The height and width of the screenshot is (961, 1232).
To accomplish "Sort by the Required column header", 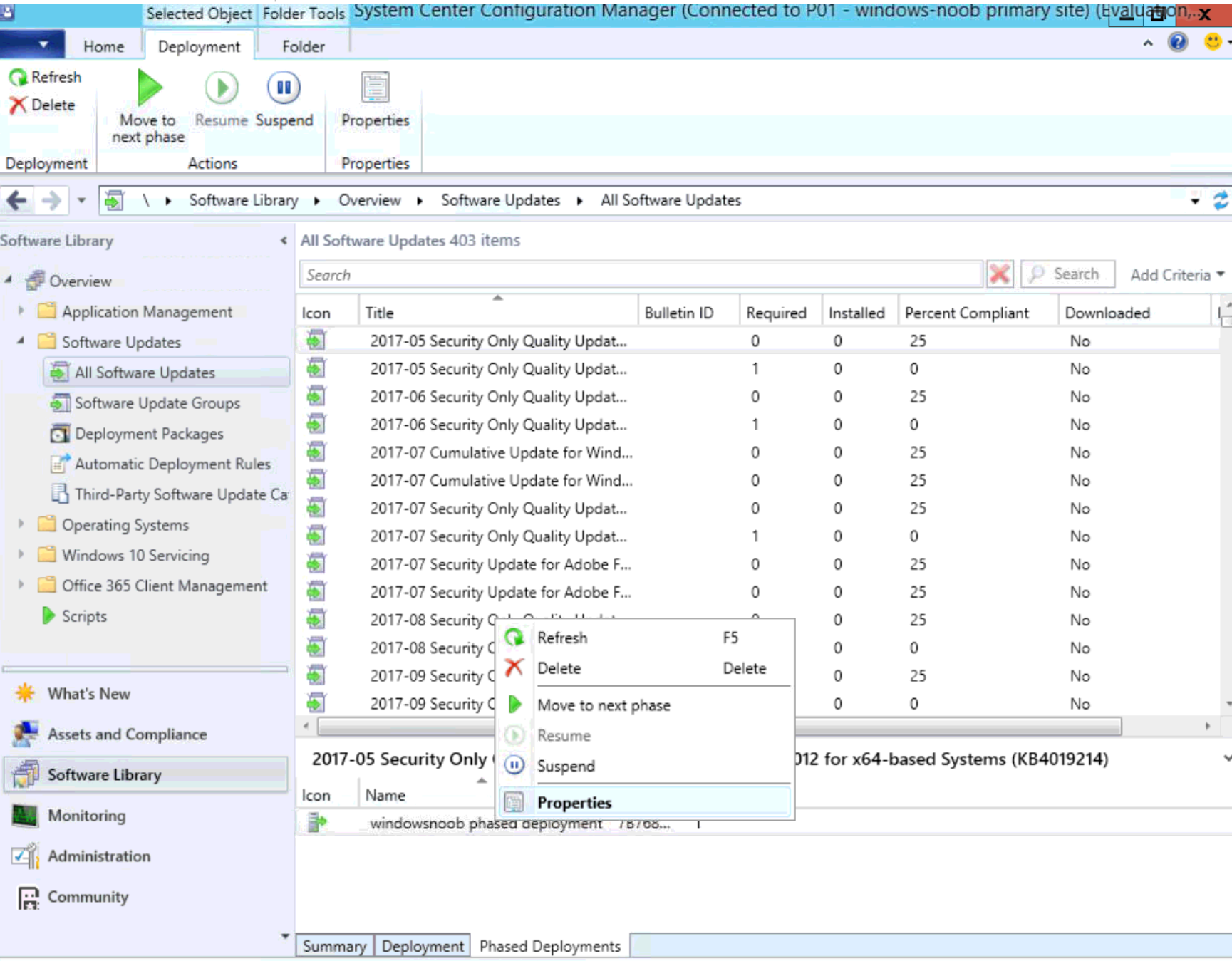I will [x=780, y=313].
